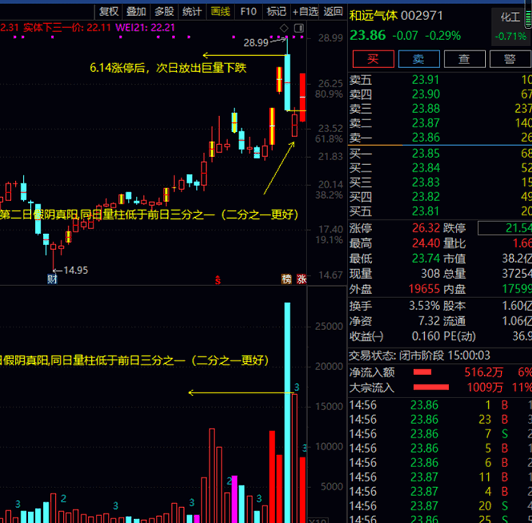532x523 pixels.
Task: Click the 标记 mark tool
Action: pos(276,12)
